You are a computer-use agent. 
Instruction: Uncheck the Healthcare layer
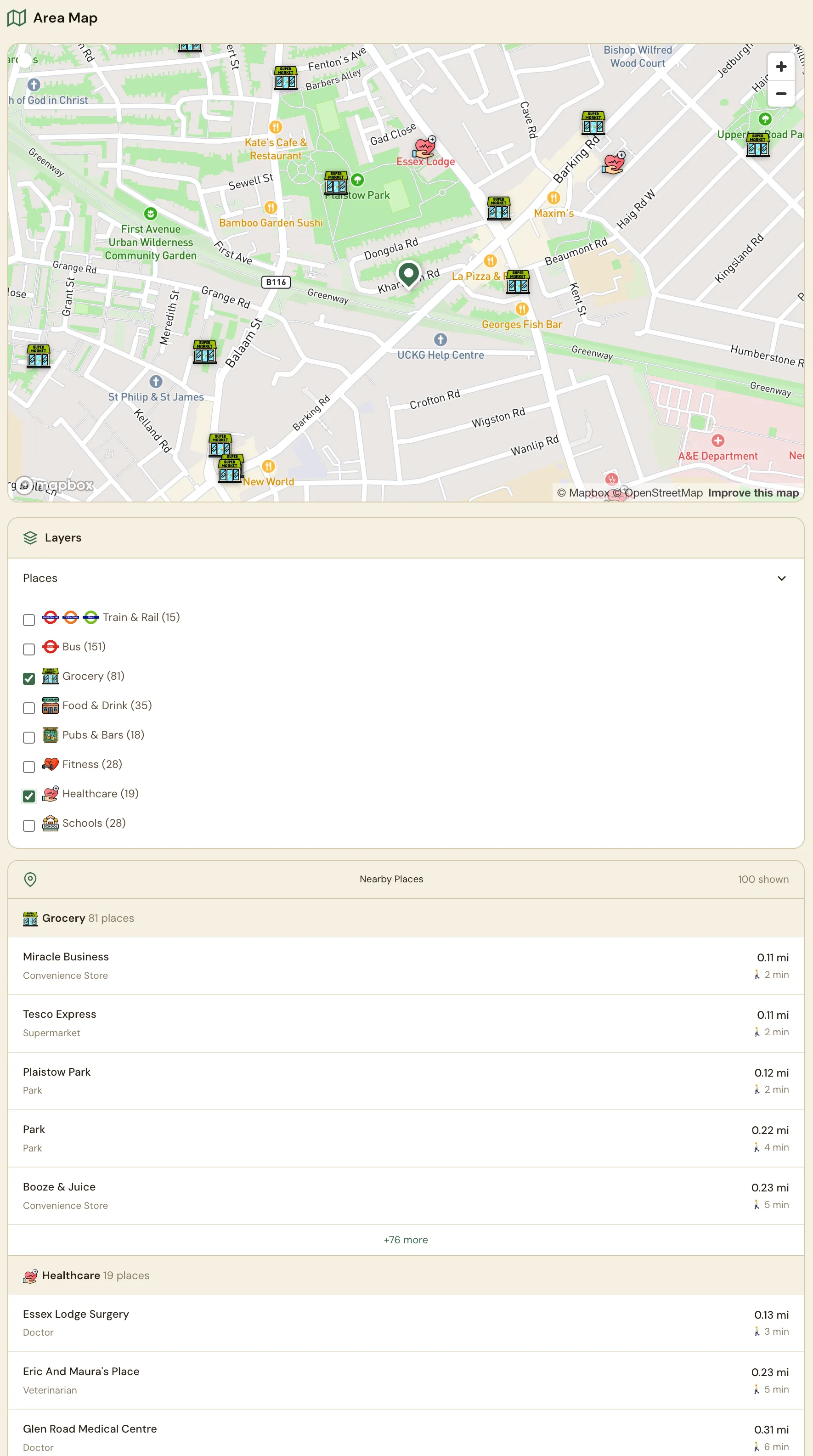[29, 796]
